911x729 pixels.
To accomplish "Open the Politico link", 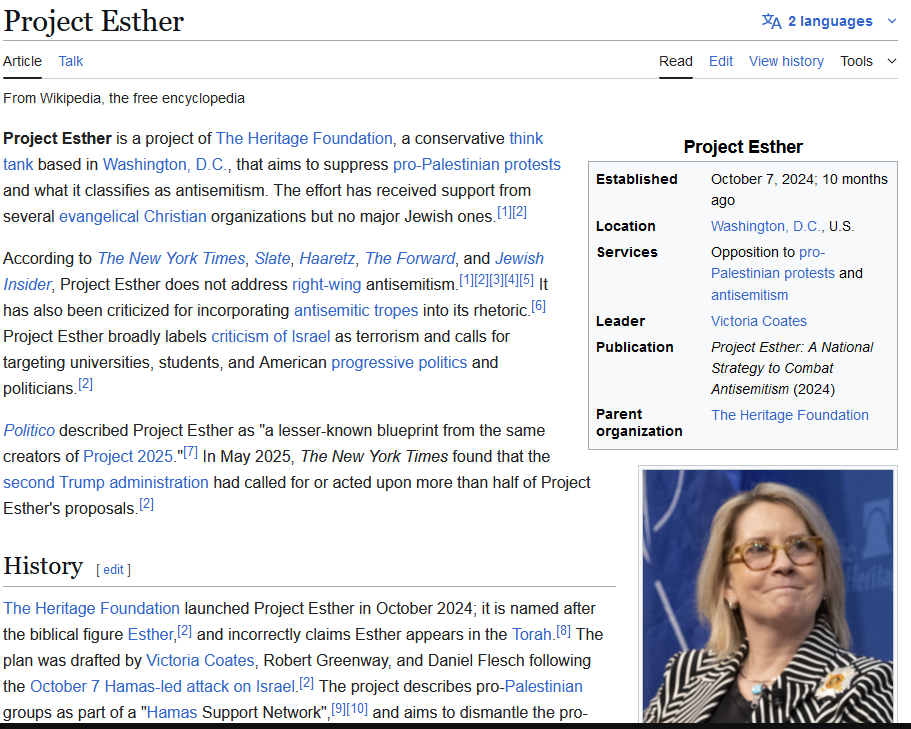I will [29, 431].
